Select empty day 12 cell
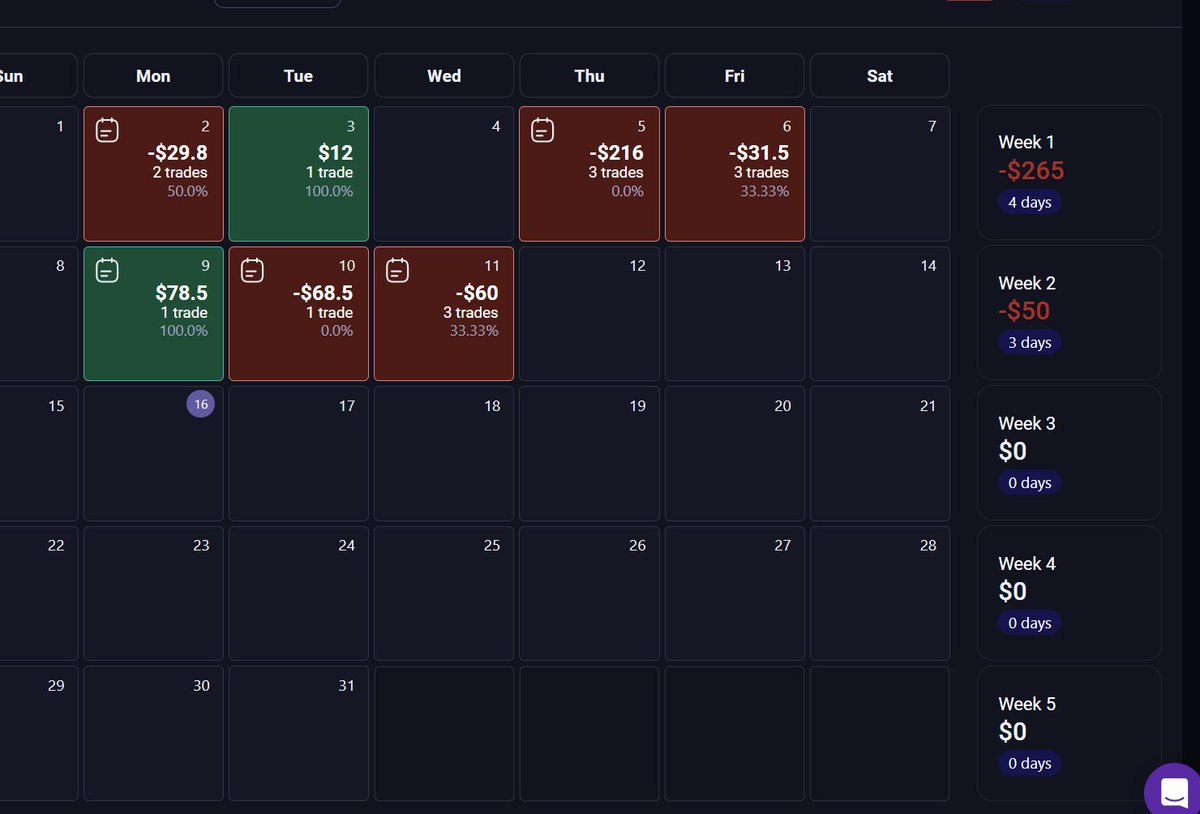The width and height of the screenshot is (1200, 814). tap(589, 314)
